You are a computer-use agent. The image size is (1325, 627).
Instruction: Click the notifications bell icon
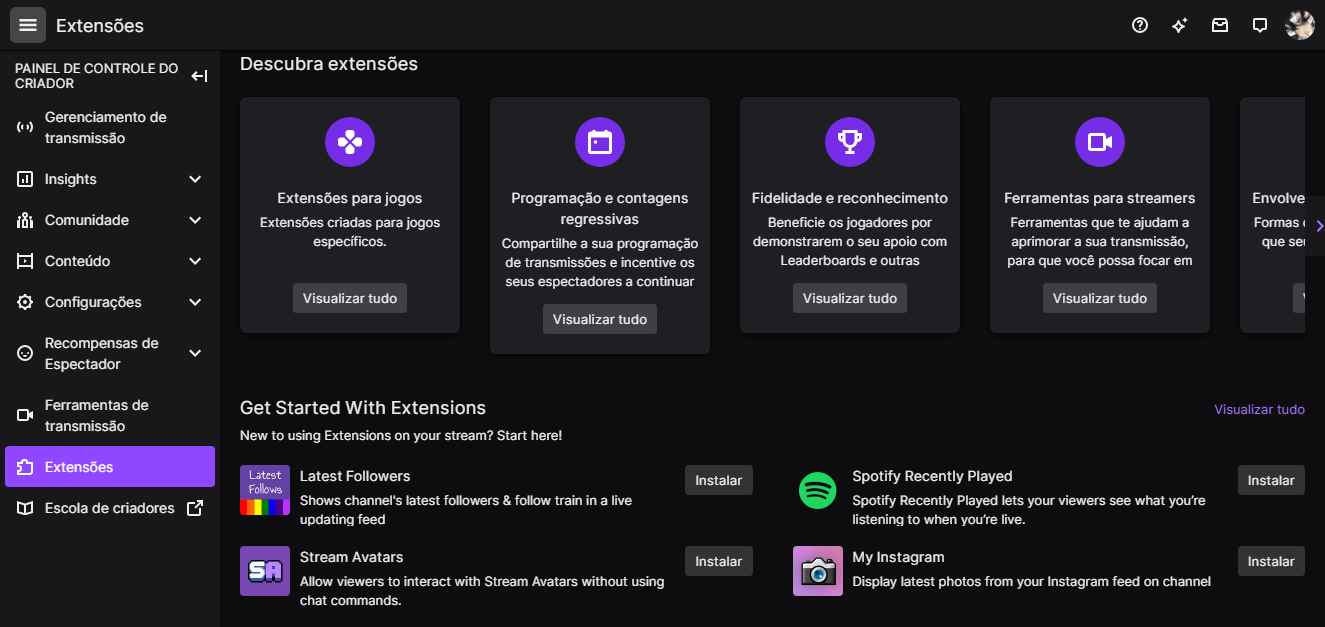click(x=1260, y=25)
